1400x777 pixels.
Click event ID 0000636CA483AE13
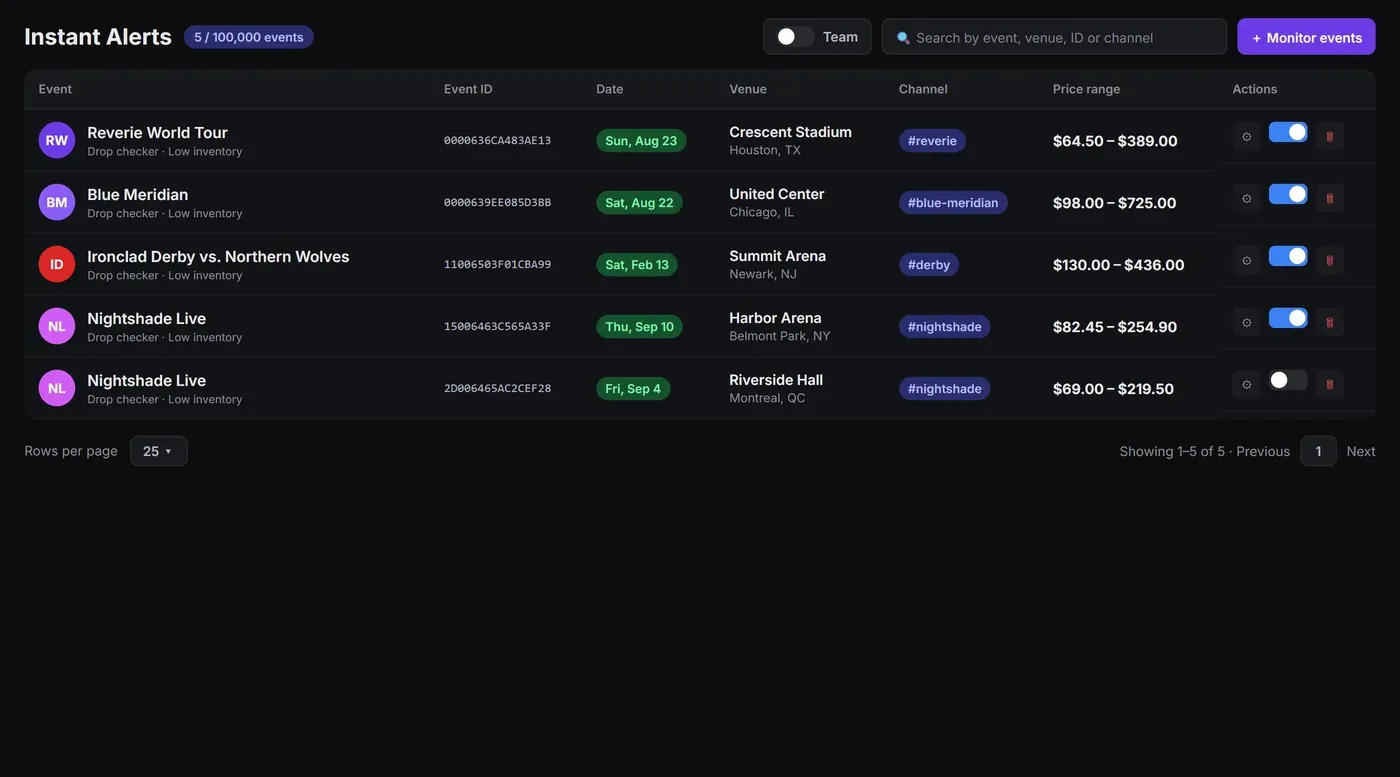(497, 141)
